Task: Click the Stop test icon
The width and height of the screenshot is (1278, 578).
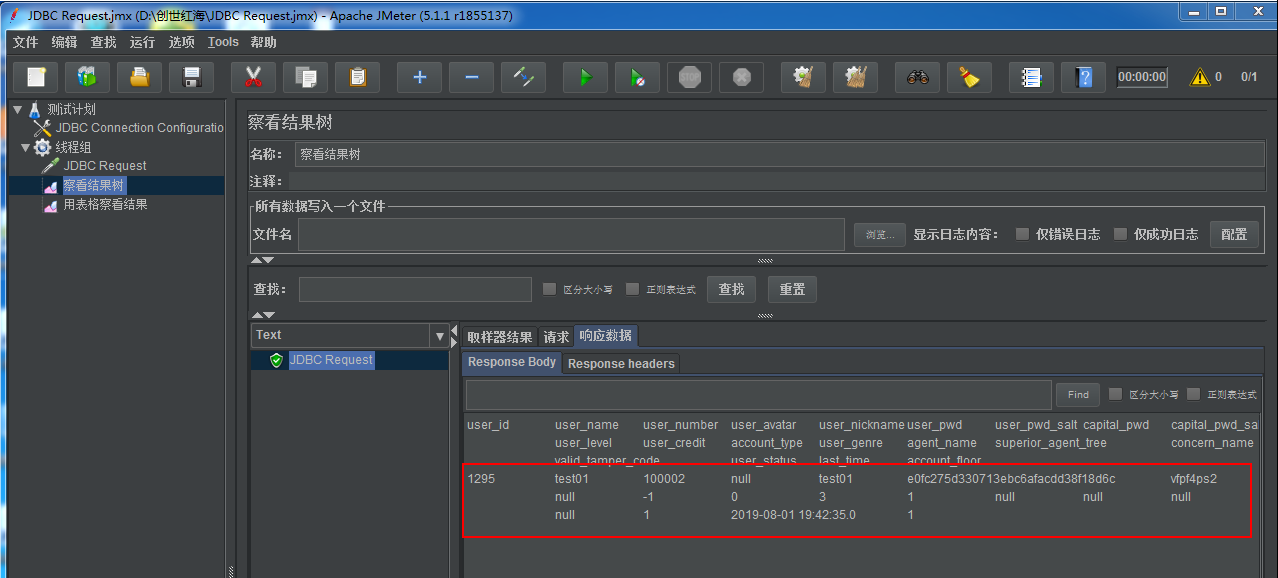Action: (x=689, y=77)
